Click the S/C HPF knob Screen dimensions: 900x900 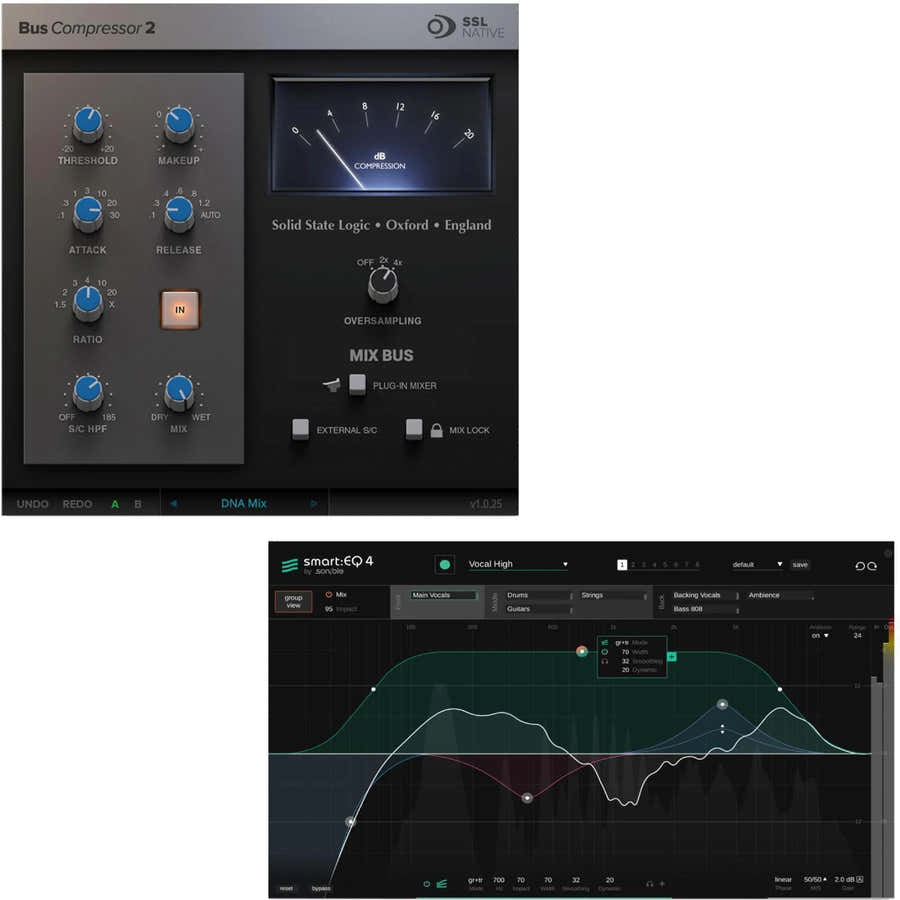click(x=88, y=393)
